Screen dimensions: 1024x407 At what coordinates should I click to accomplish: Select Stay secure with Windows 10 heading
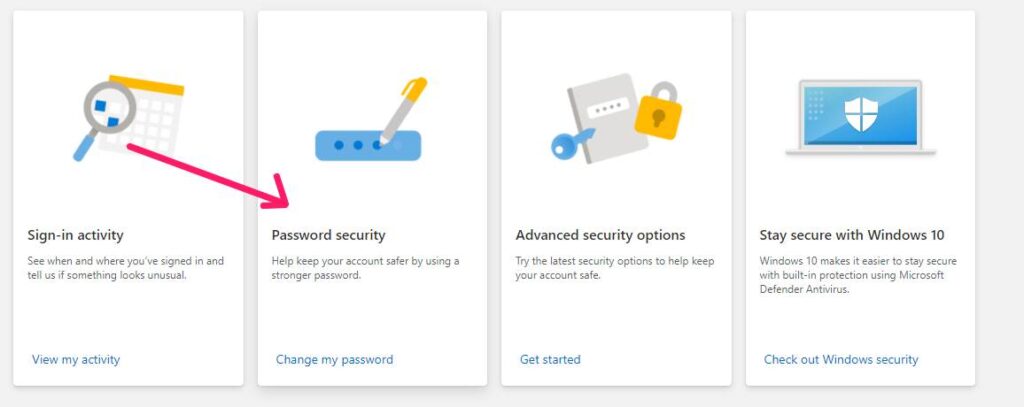tap(851, 235)
